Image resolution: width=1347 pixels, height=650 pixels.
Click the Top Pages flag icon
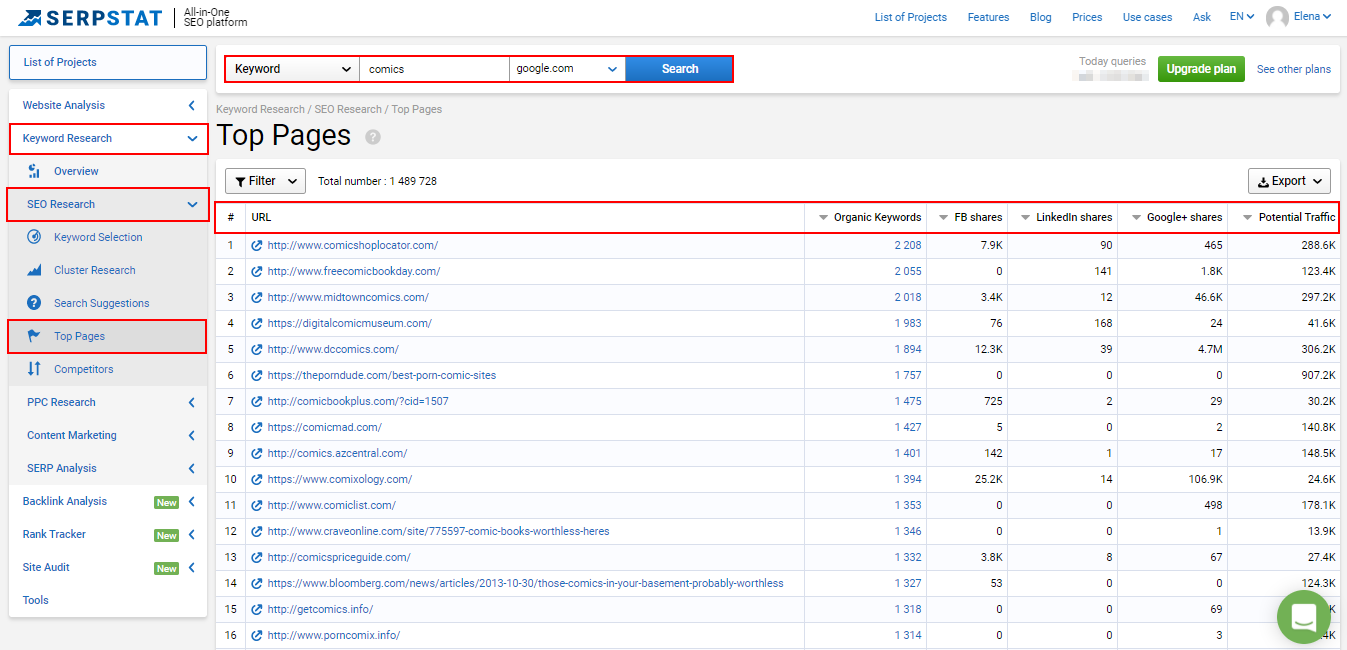[x=34, y=336]
